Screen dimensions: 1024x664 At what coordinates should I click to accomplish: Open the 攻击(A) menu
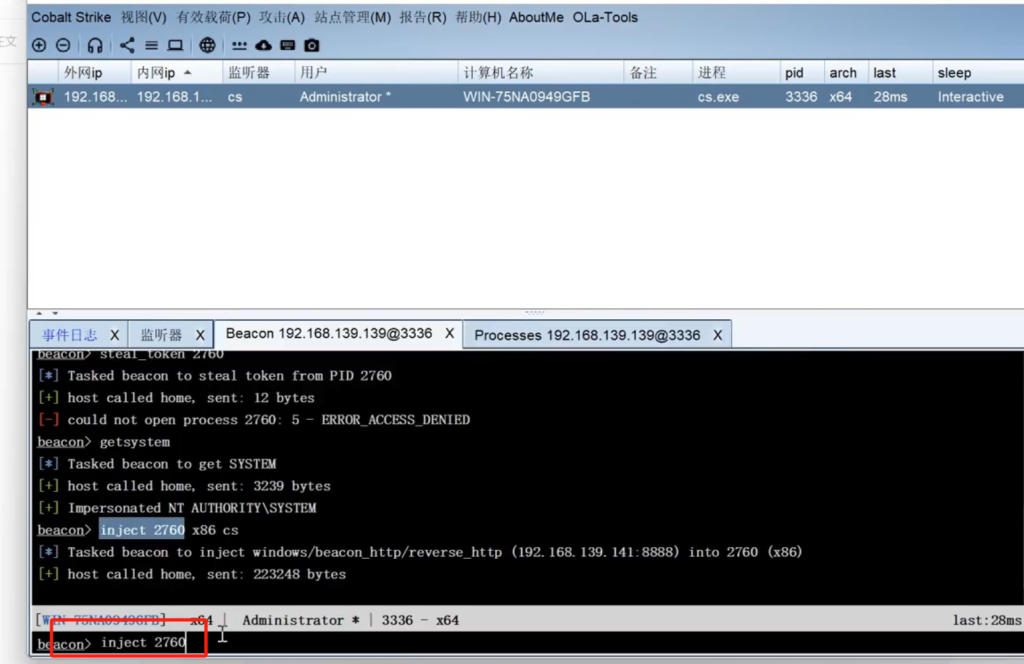tap(282, 18)
